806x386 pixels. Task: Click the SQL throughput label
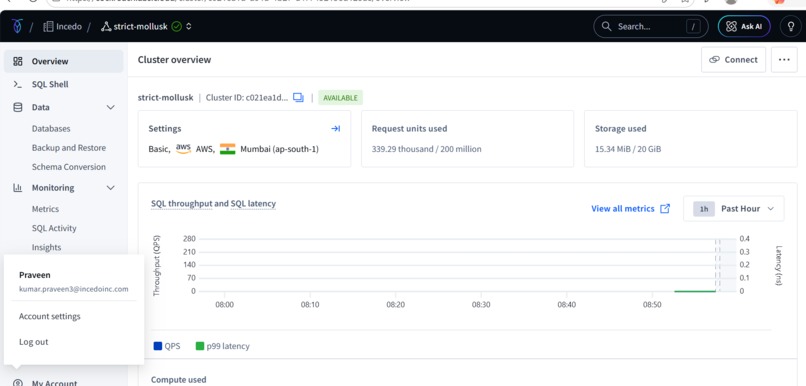coord(181,204)
